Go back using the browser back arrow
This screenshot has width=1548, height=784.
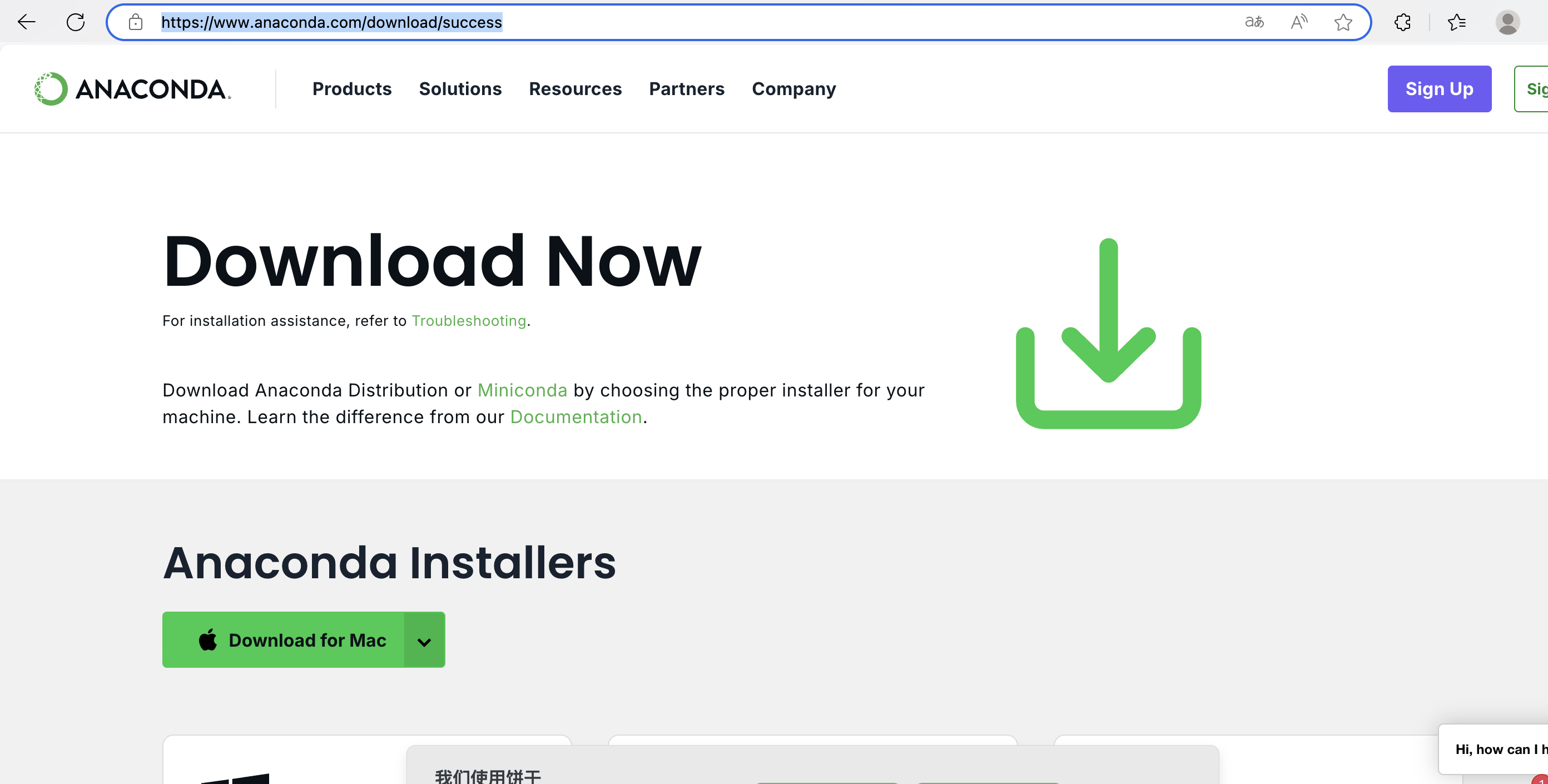click(27, 22)
